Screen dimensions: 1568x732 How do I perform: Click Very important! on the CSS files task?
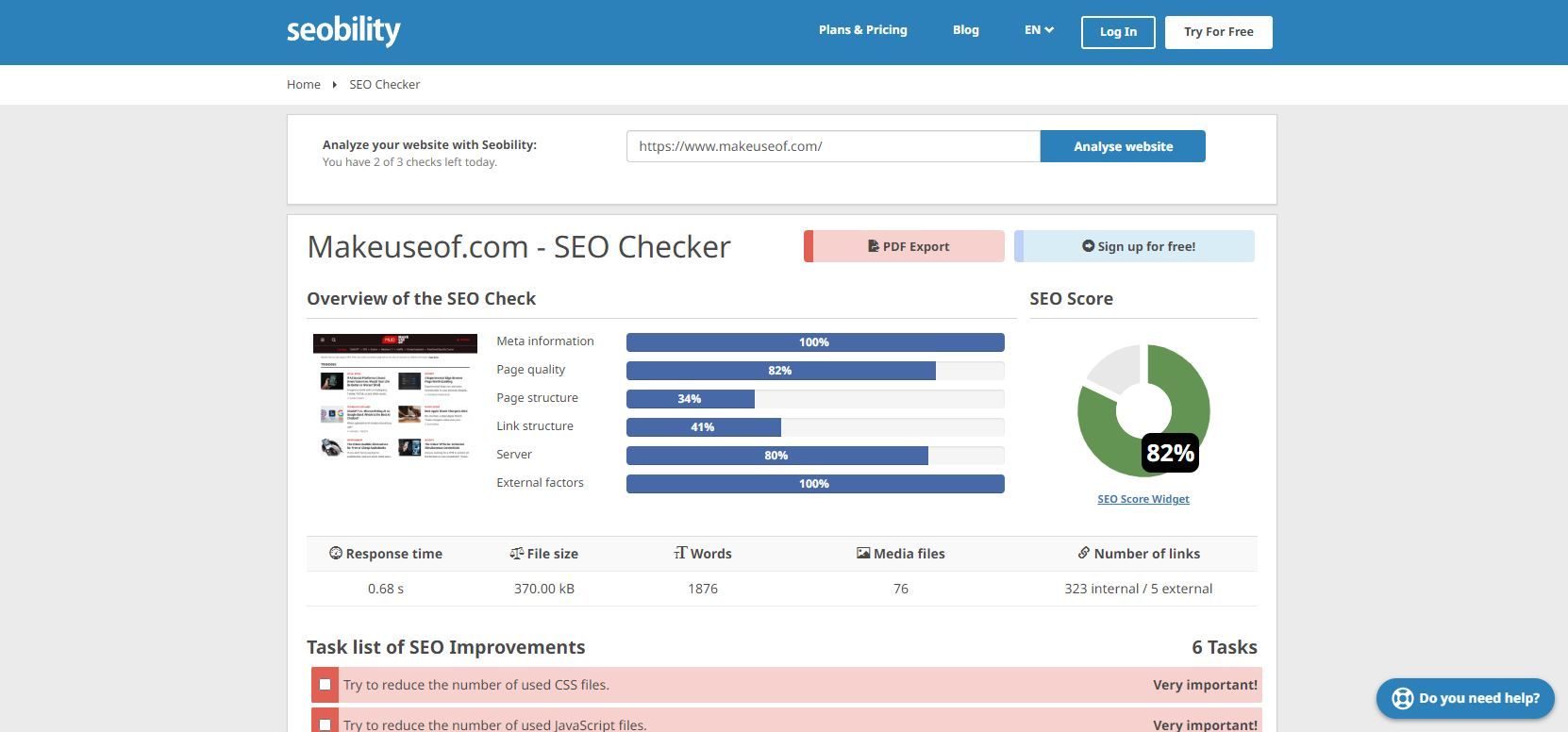click(1205, 685)
